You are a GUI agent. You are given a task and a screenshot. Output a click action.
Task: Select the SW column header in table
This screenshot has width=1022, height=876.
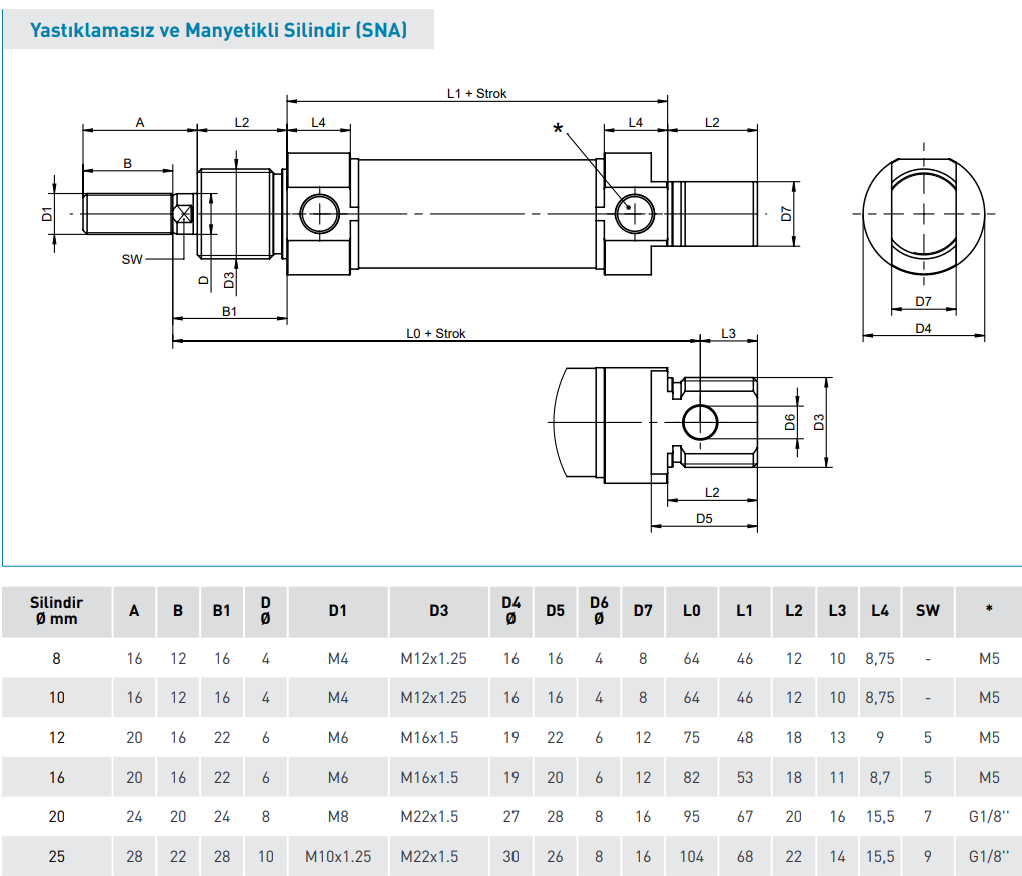[x=927, y=610]
